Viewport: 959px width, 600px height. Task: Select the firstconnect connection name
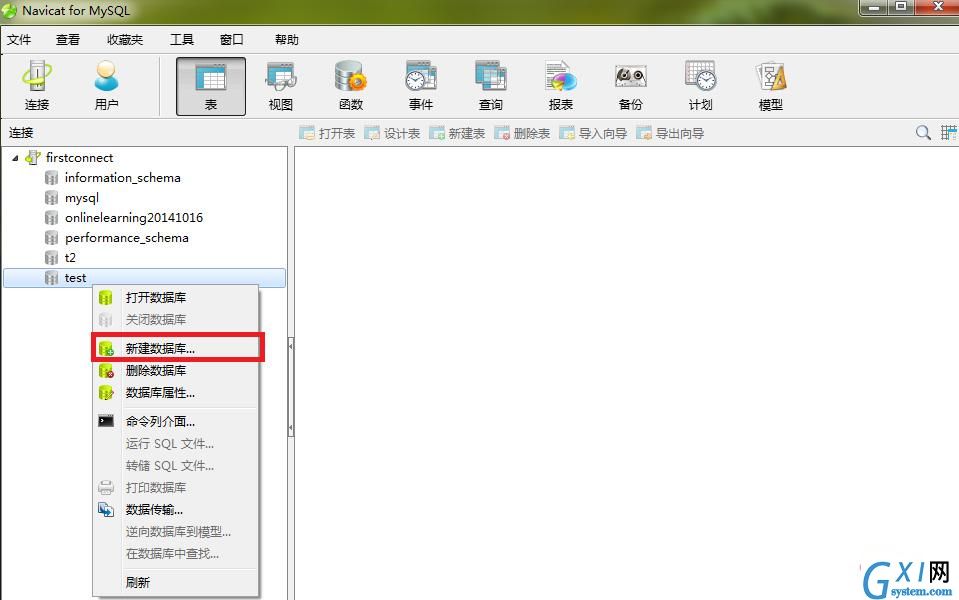80,158
